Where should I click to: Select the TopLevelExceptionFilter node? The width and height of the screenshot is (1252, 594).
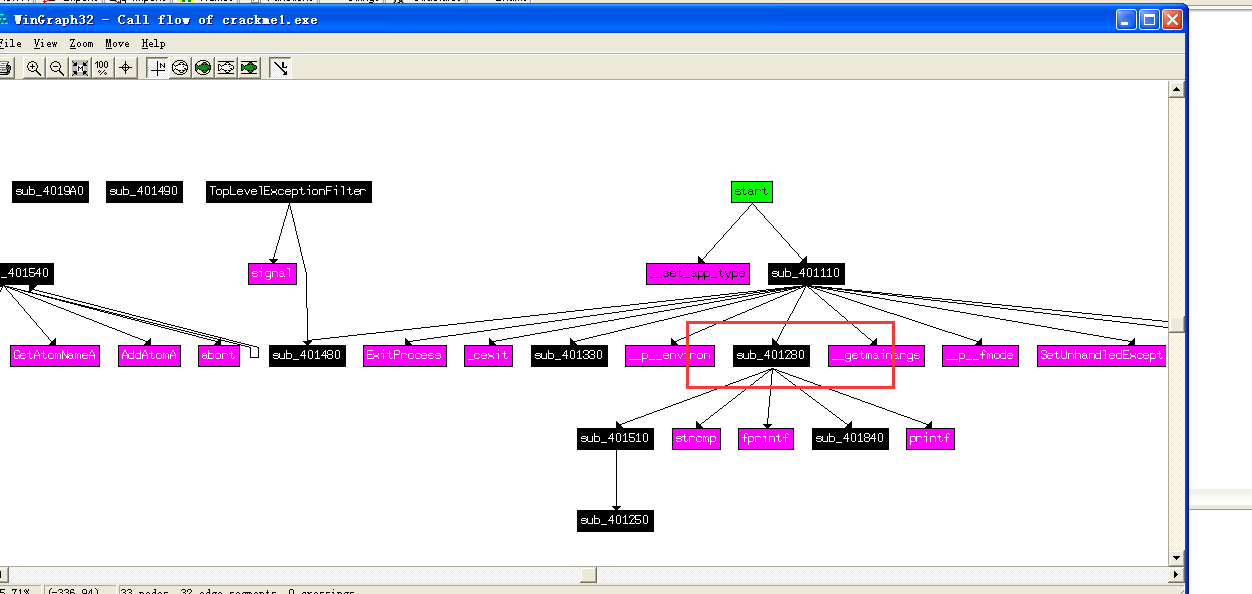[289, 191]
